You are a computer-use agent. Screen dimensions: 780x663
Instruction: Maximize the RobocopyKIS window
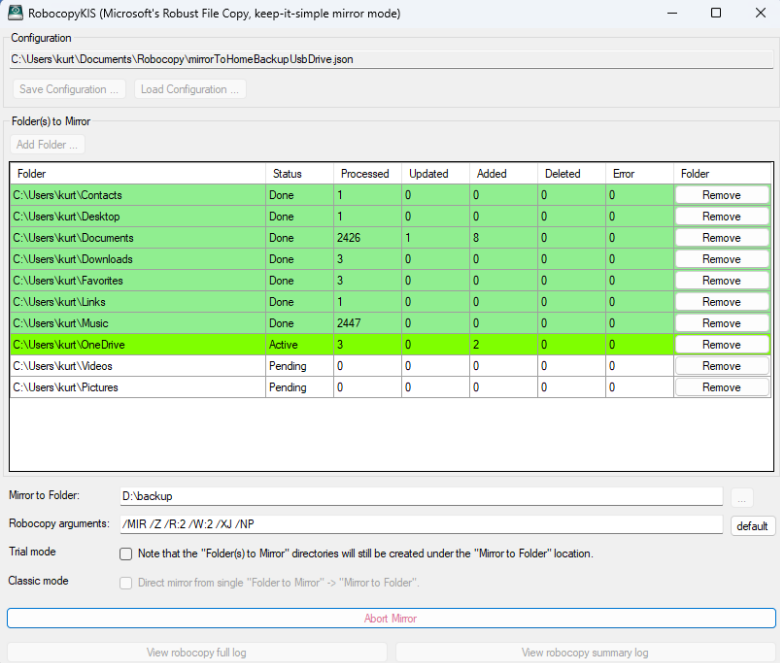click(x=715, y=13)
